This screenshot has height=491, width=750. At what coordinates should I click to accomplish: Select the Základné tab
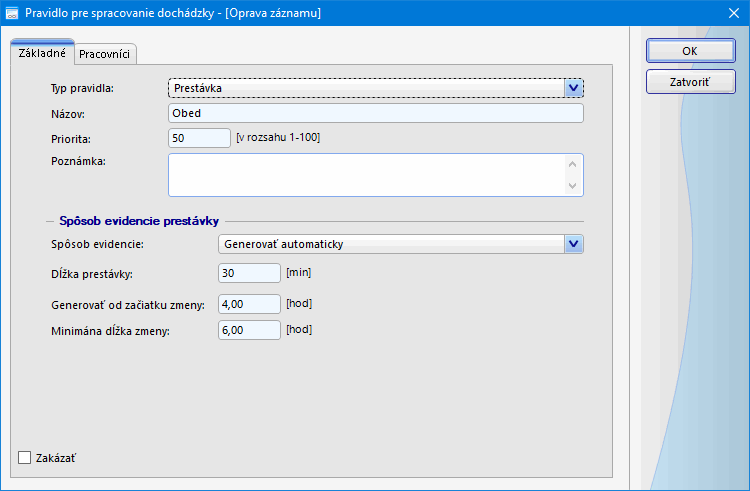[x=42, y=53]
